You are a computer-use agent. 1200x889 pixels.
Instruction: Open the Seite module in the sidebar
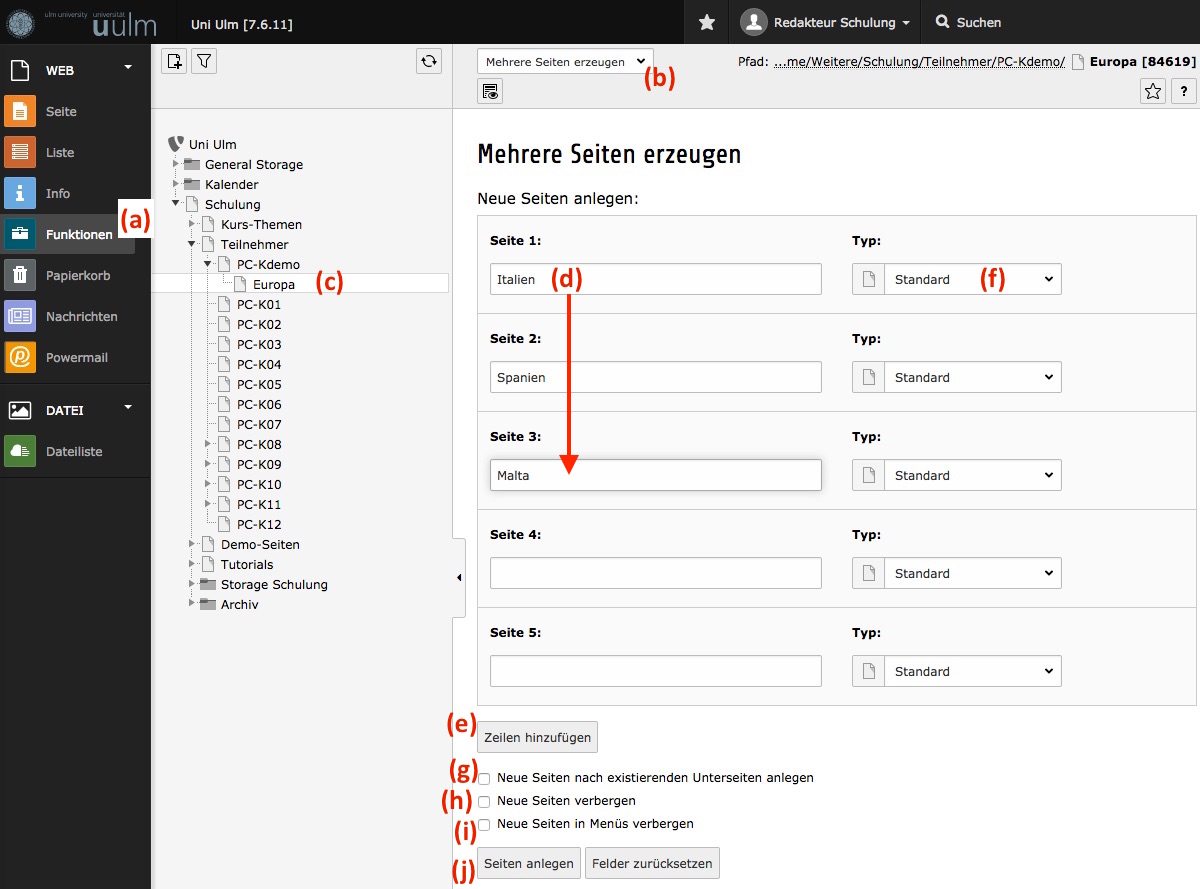tap(60, 112)
